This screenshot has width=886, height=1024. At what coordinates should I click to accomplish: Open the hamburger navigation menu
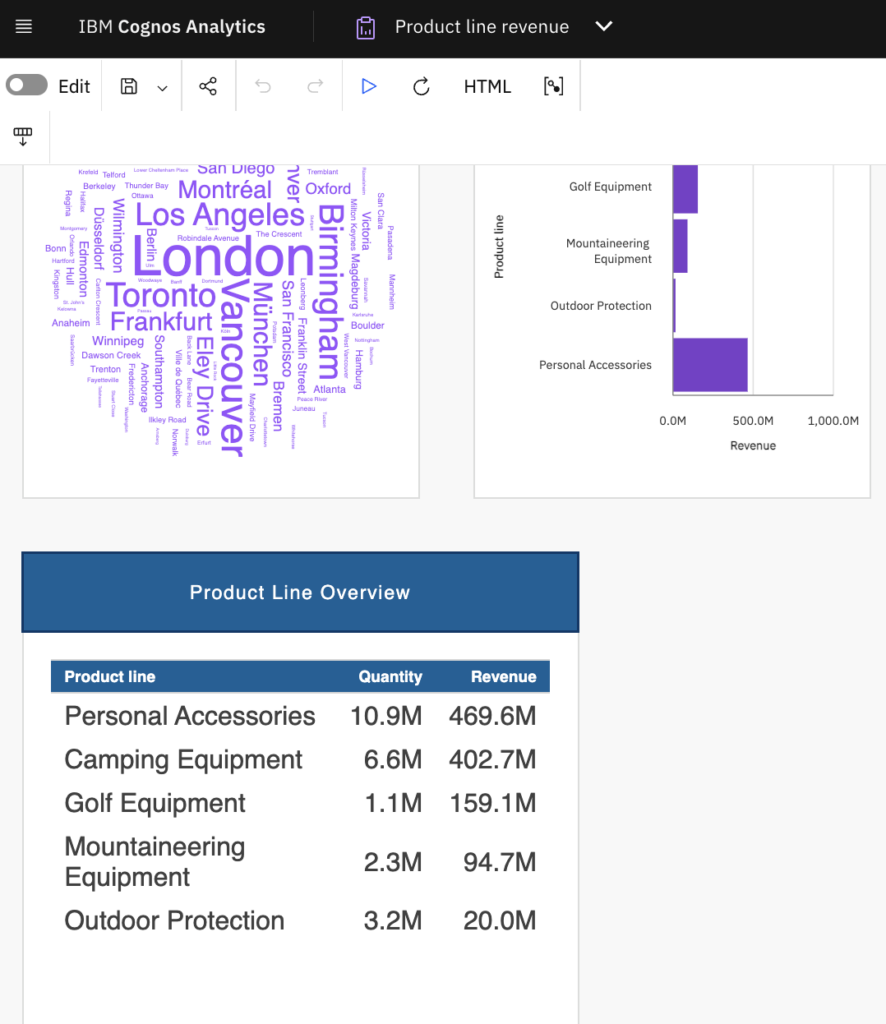[x=24, y=27]
